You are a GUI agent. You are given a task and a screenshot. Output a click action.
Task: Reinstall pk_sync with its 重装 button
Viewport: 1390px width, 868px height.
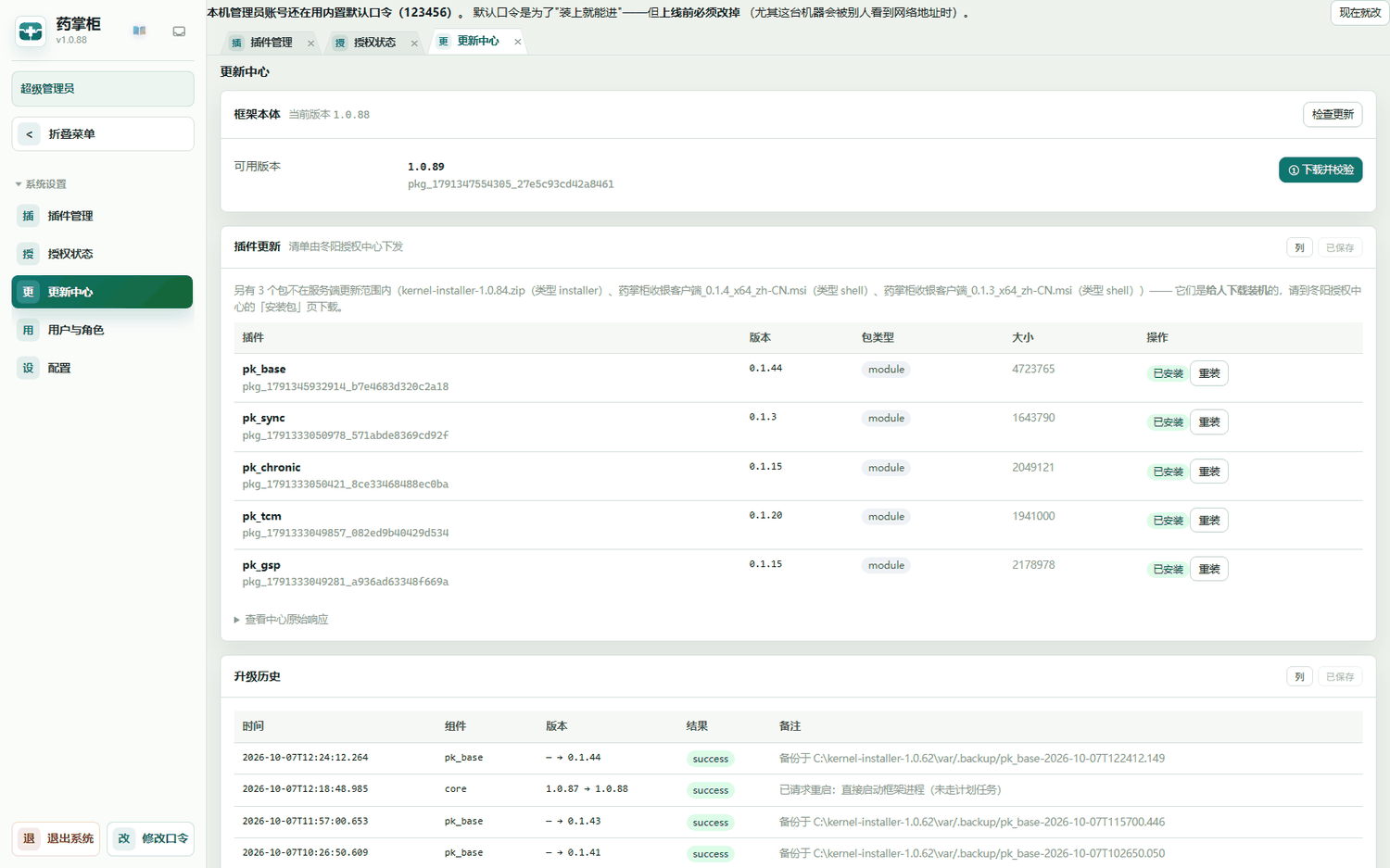[x=1209, y=421]
